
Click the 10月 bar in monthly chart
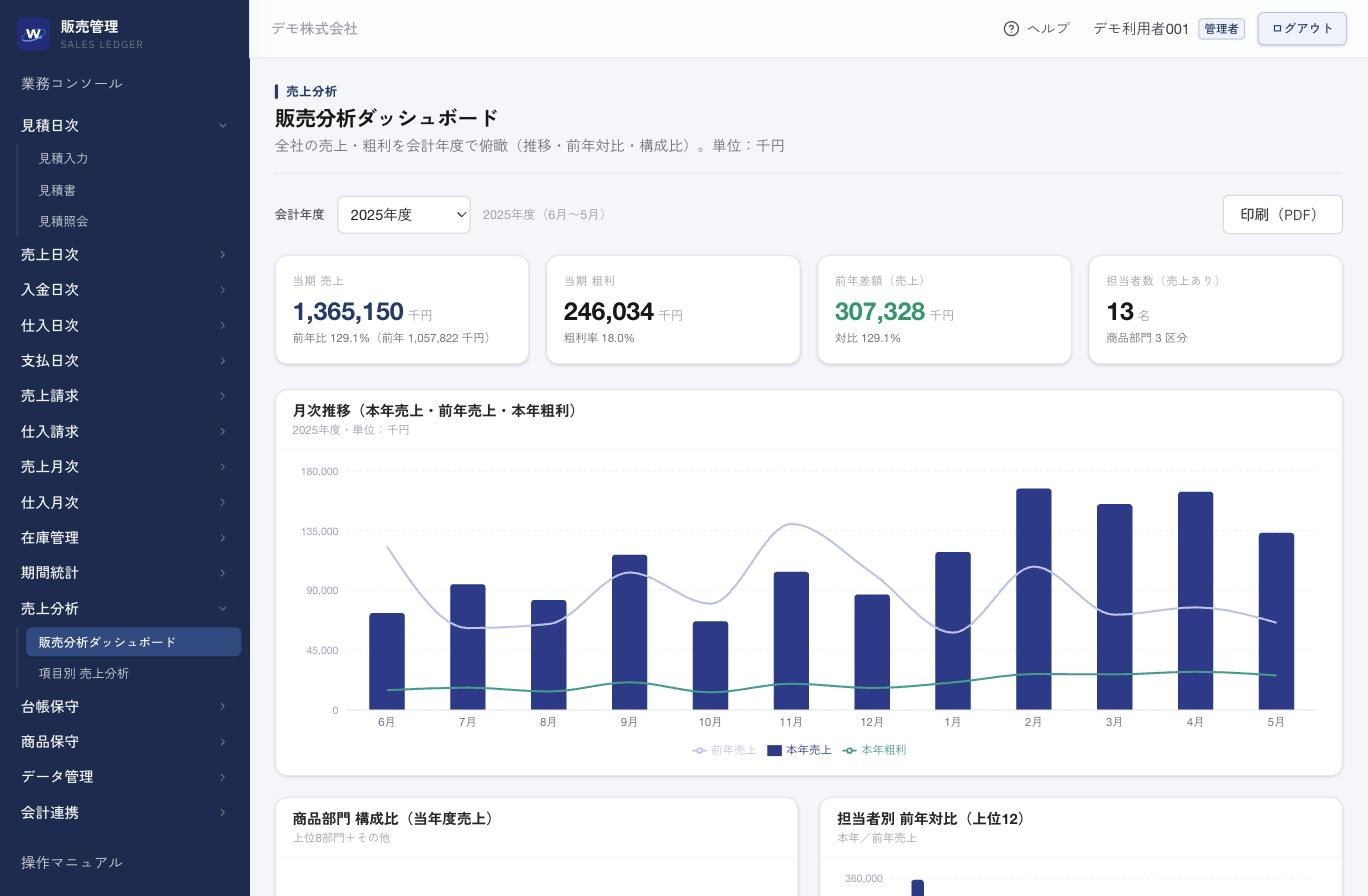pos(710,666)
